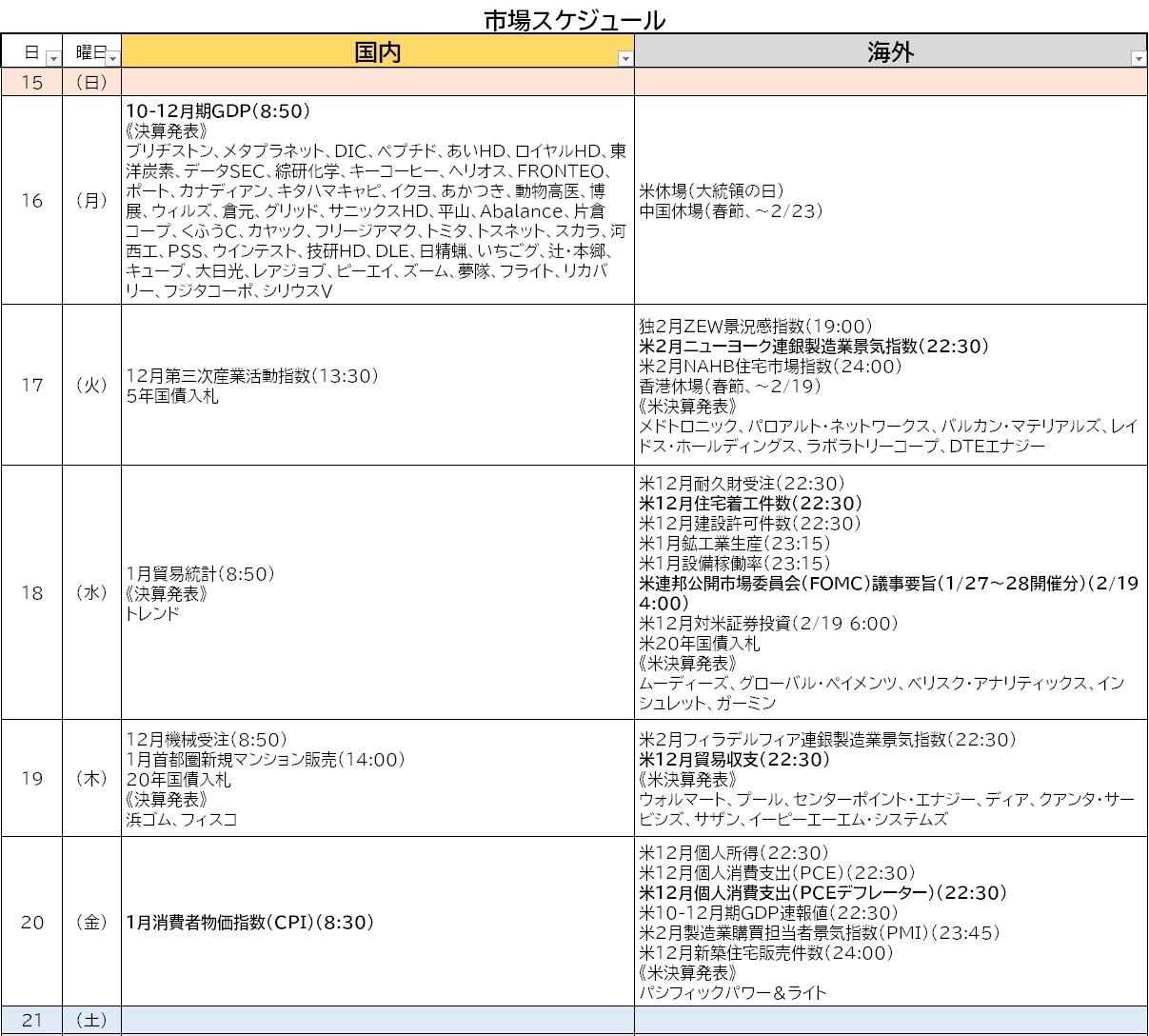The image size is (1149, 1036).
Task: Select the date cell showing 15
Action: (32, 82)
